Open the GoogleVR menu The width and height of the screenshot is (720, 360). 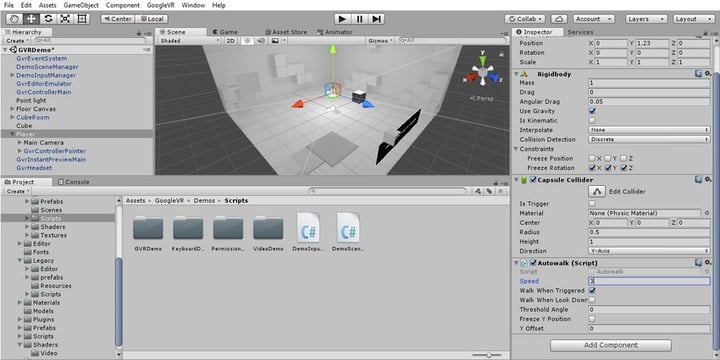click(161, 6)
